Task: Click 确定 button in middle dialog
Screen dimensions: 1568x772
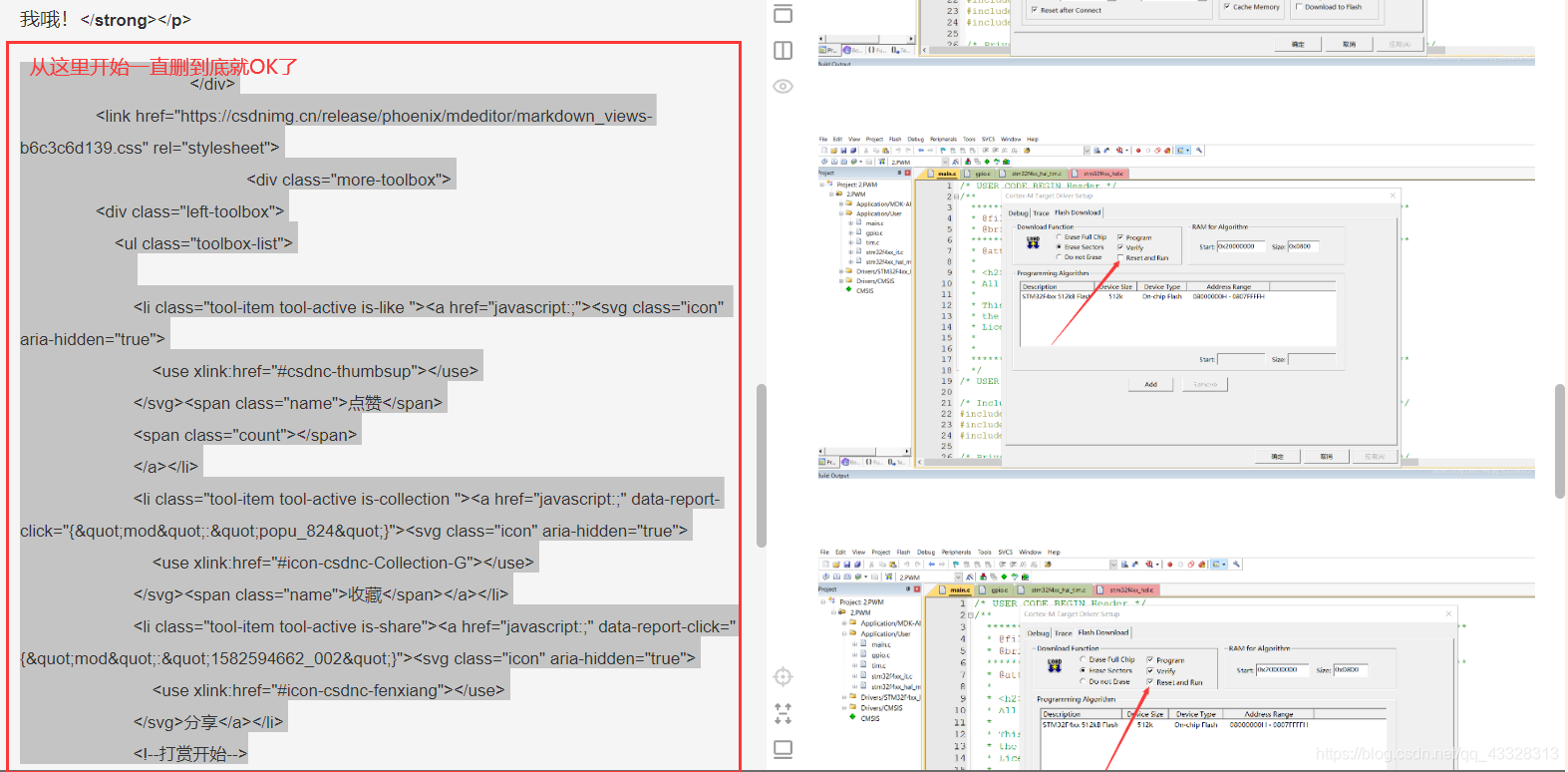Action: pyautogui.click(x=1277, y=456)
